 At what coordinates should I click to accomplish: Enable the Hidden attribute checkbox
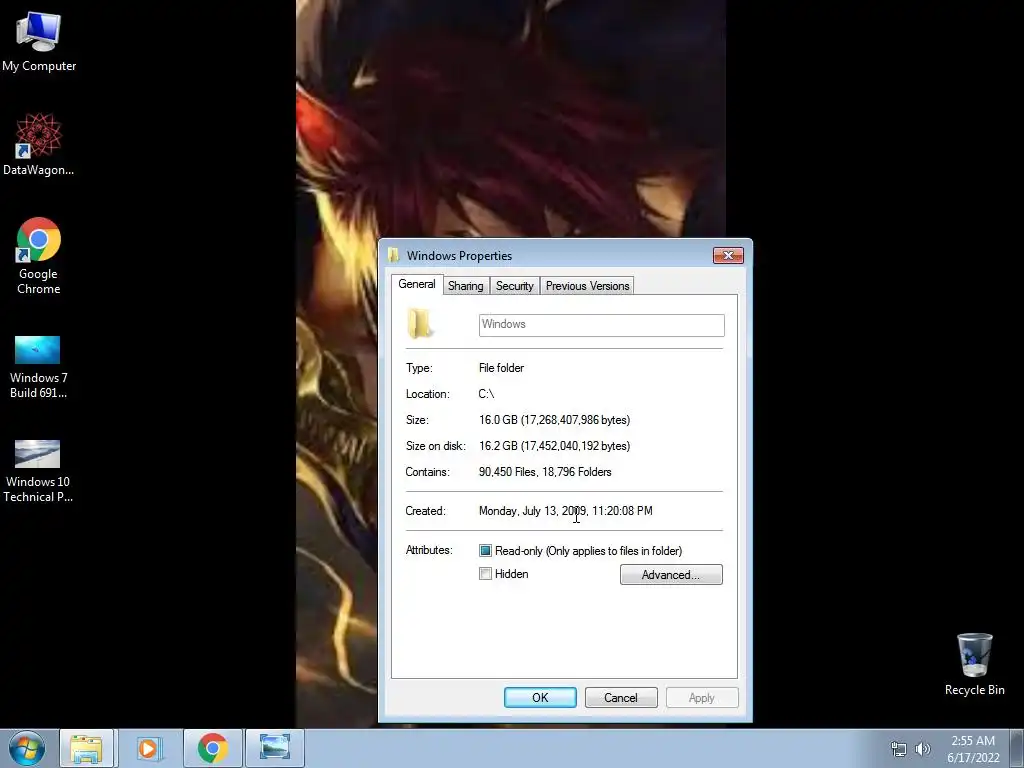485,574
